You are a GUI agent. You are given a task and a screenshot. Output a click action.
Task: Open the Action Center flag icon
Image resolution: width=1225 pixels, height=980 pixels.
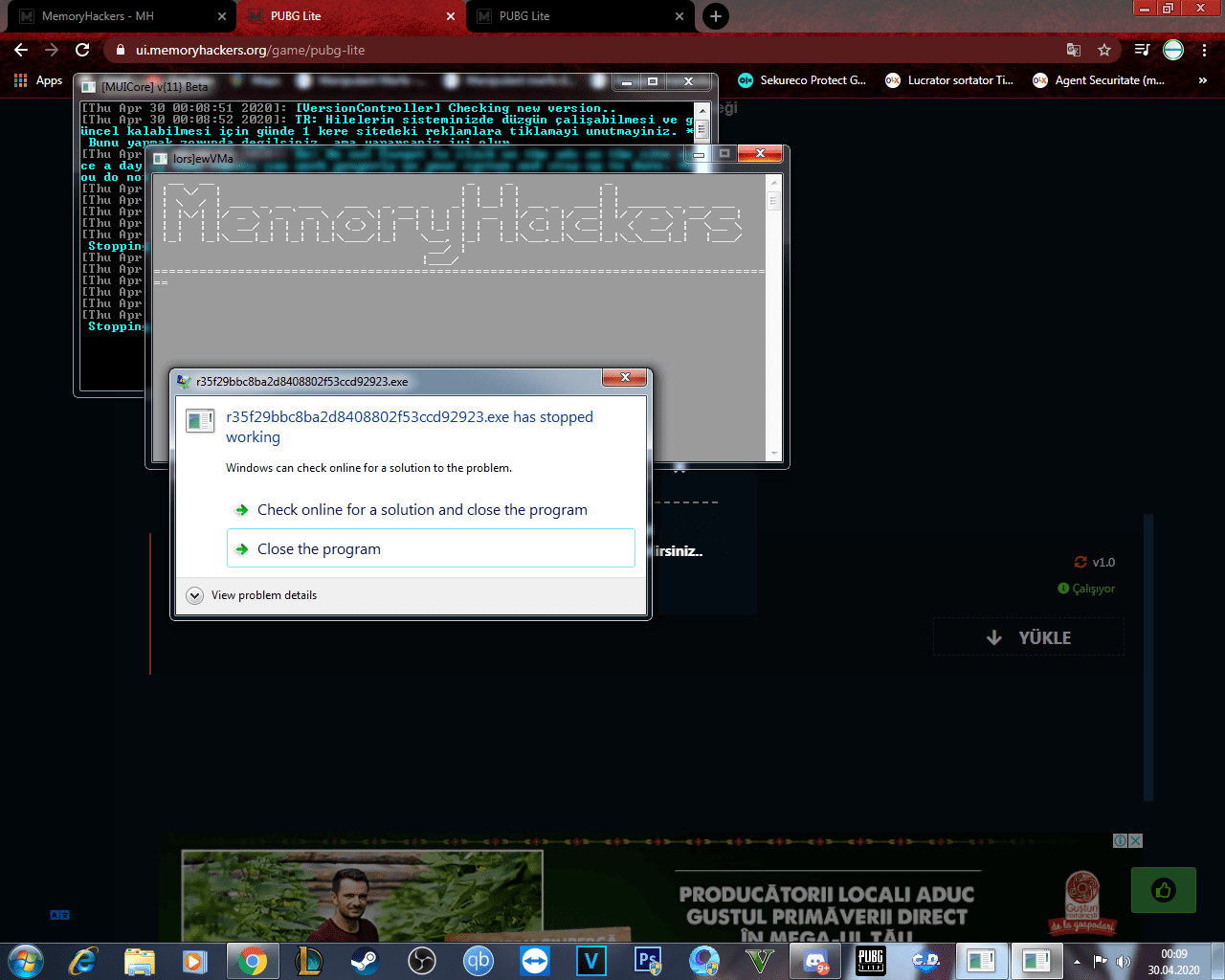pos(1101,961)
